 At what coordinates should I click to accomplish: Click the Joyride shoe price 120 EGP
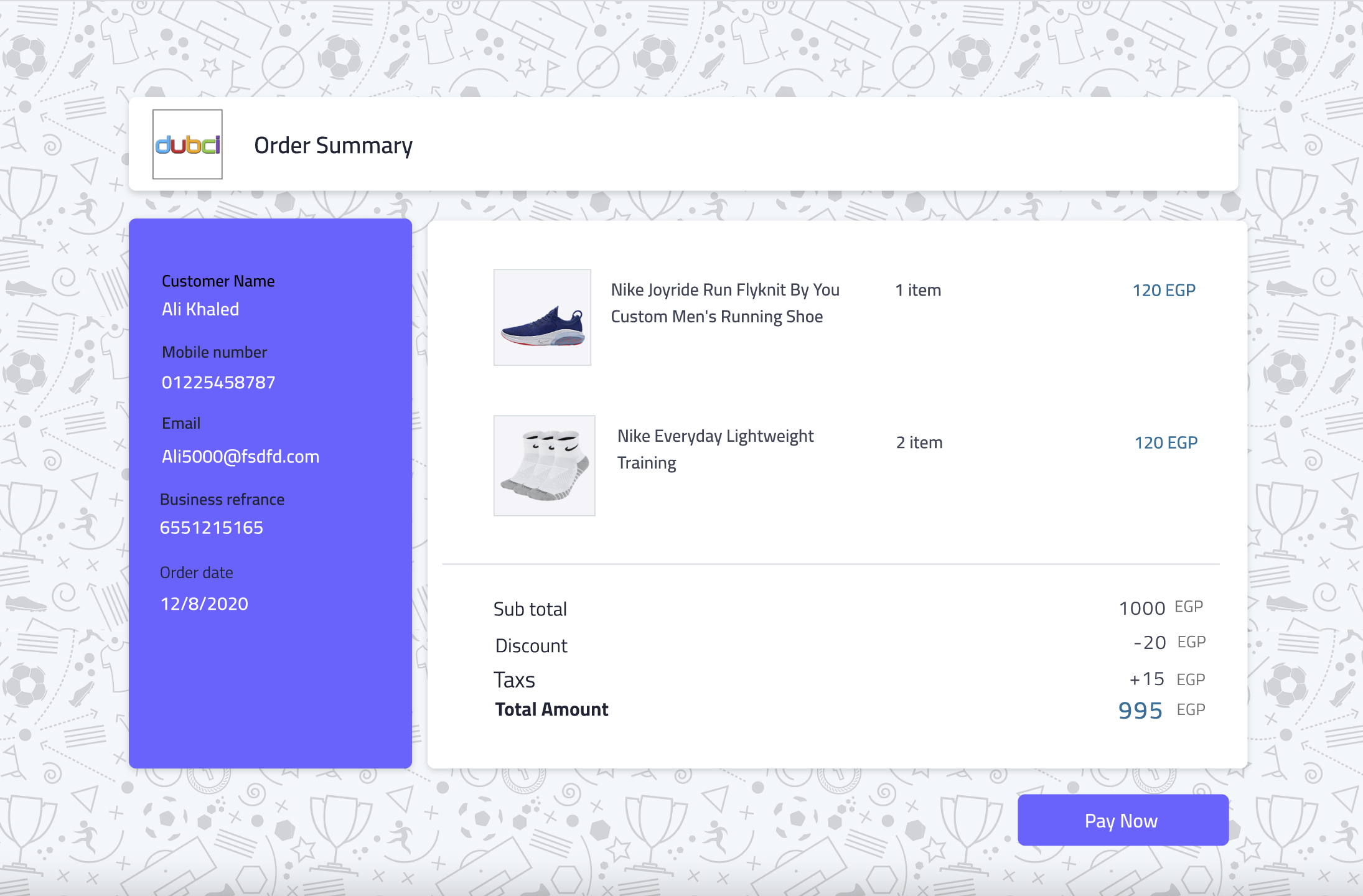pos(1164,290)
